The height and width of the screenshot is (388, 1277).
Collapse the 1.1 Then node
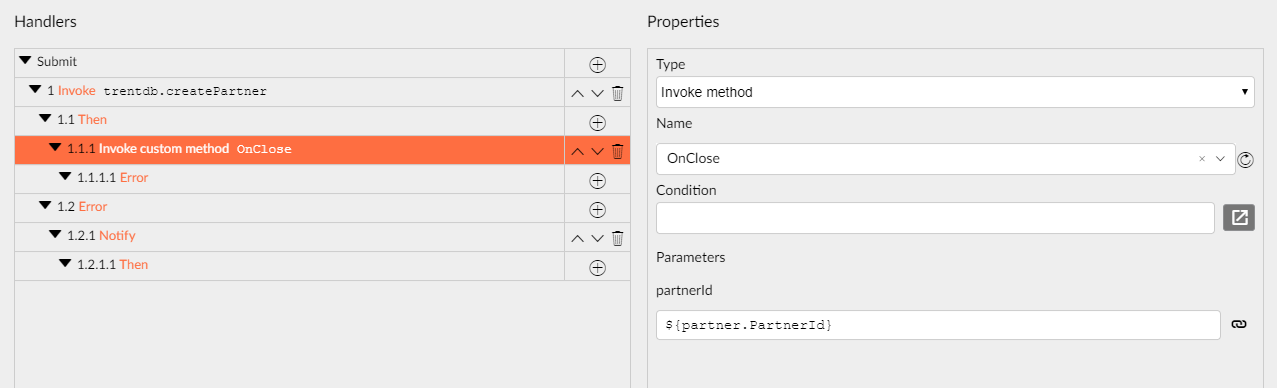pos(46,119)
